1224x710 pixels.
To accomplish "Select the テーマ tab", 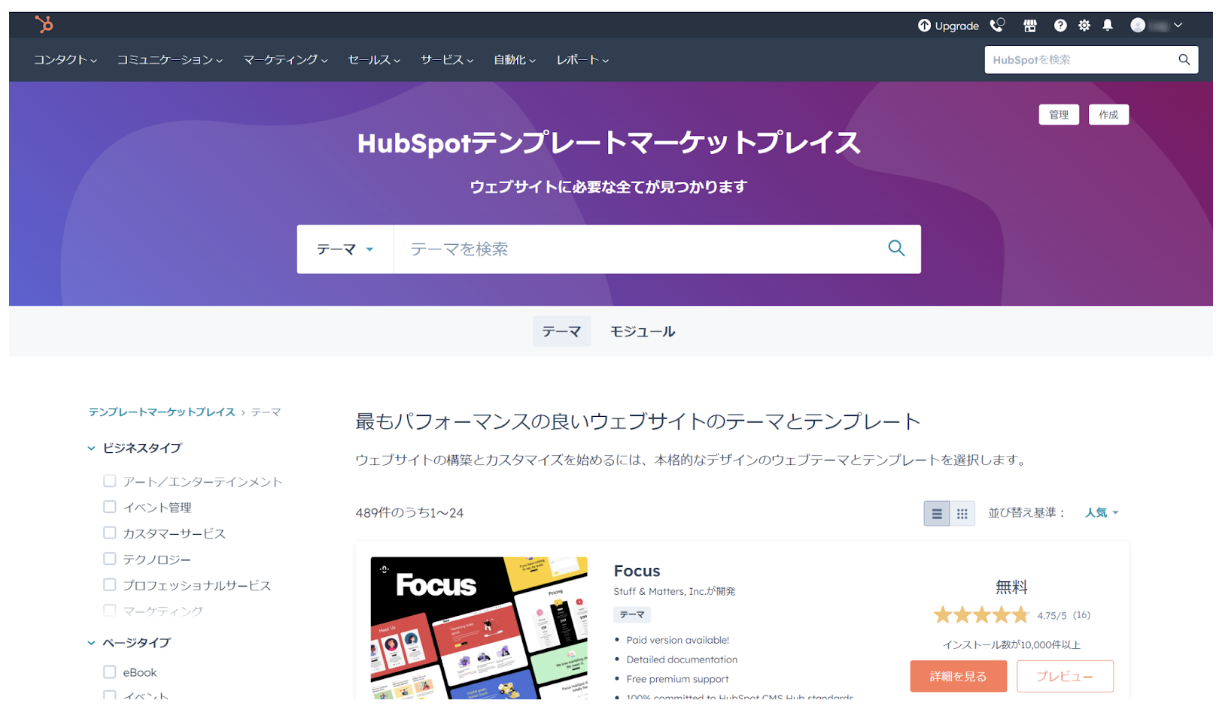I will 561,331.
